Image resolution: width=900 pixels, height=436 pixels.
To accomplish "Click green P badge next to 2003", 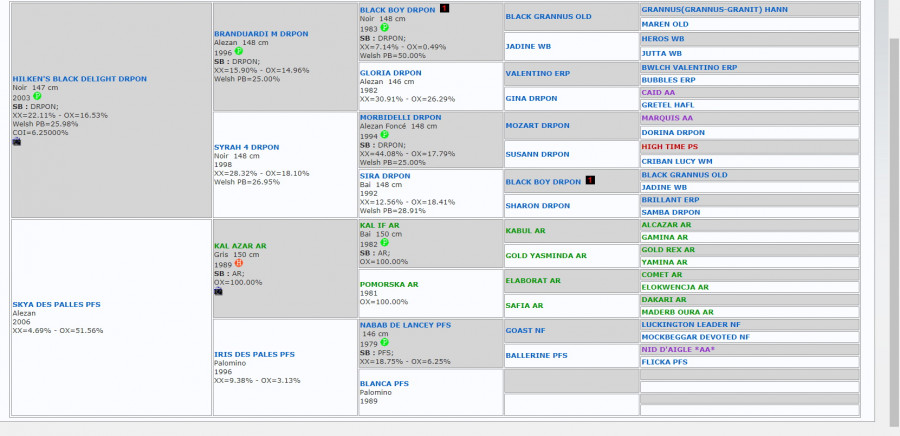I will 36,96.
